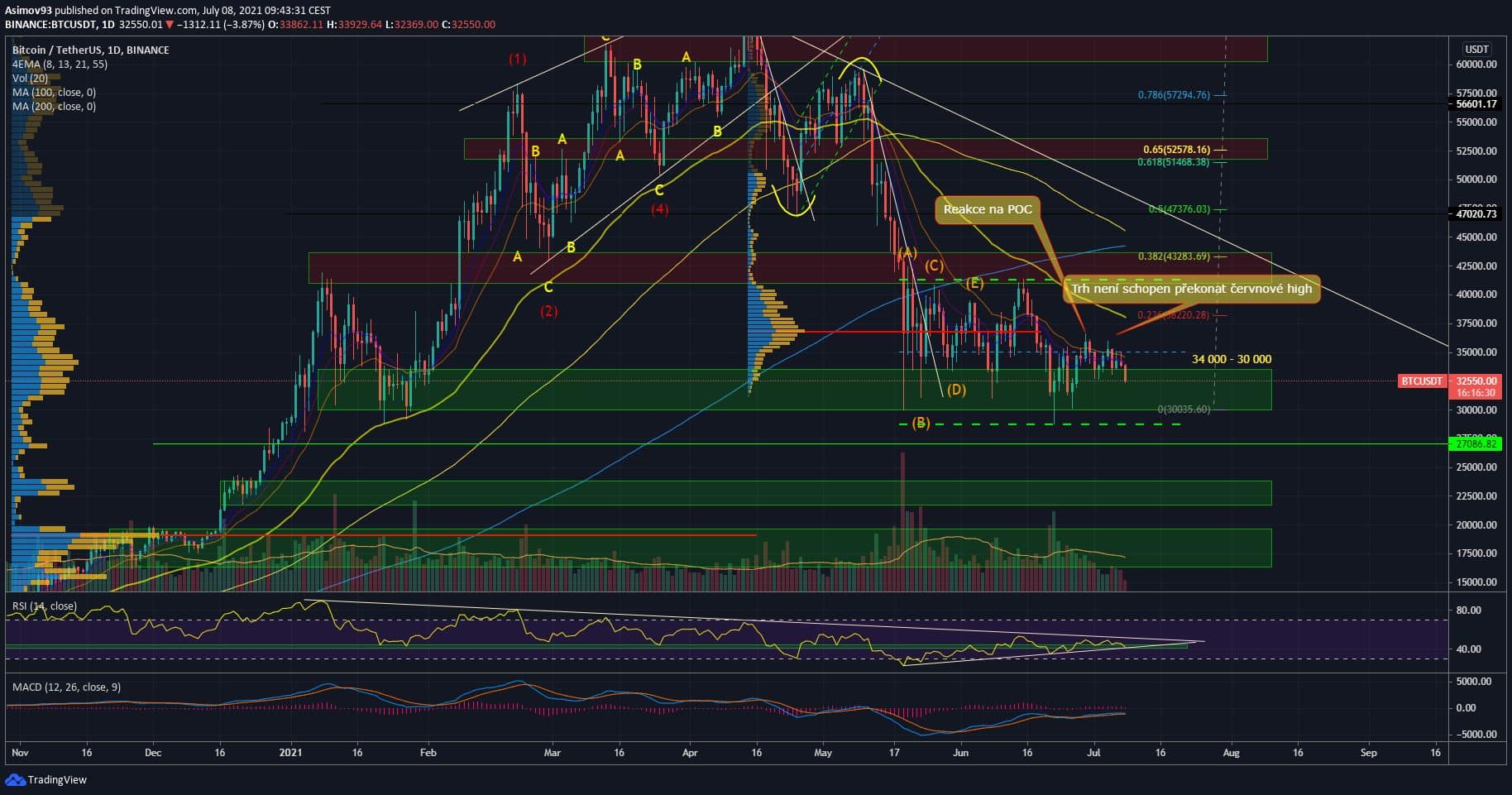Select the MA (200, close, 0) indicator
Image resolution: width=1512 pixels, height=795 pixels.
[54, 107]
